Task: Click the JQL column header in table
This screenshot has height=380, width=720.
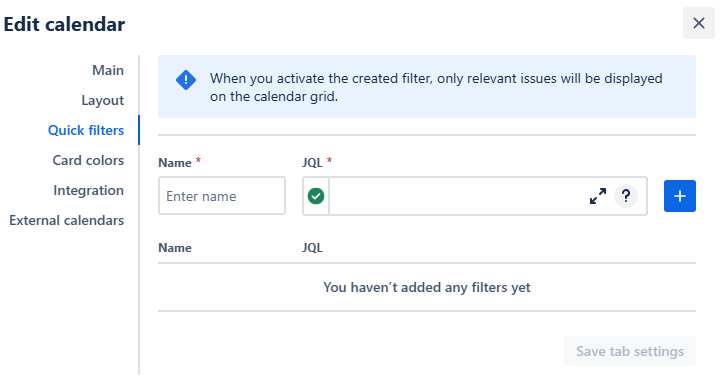Action: pyautogui.click(x=312, y=248)
